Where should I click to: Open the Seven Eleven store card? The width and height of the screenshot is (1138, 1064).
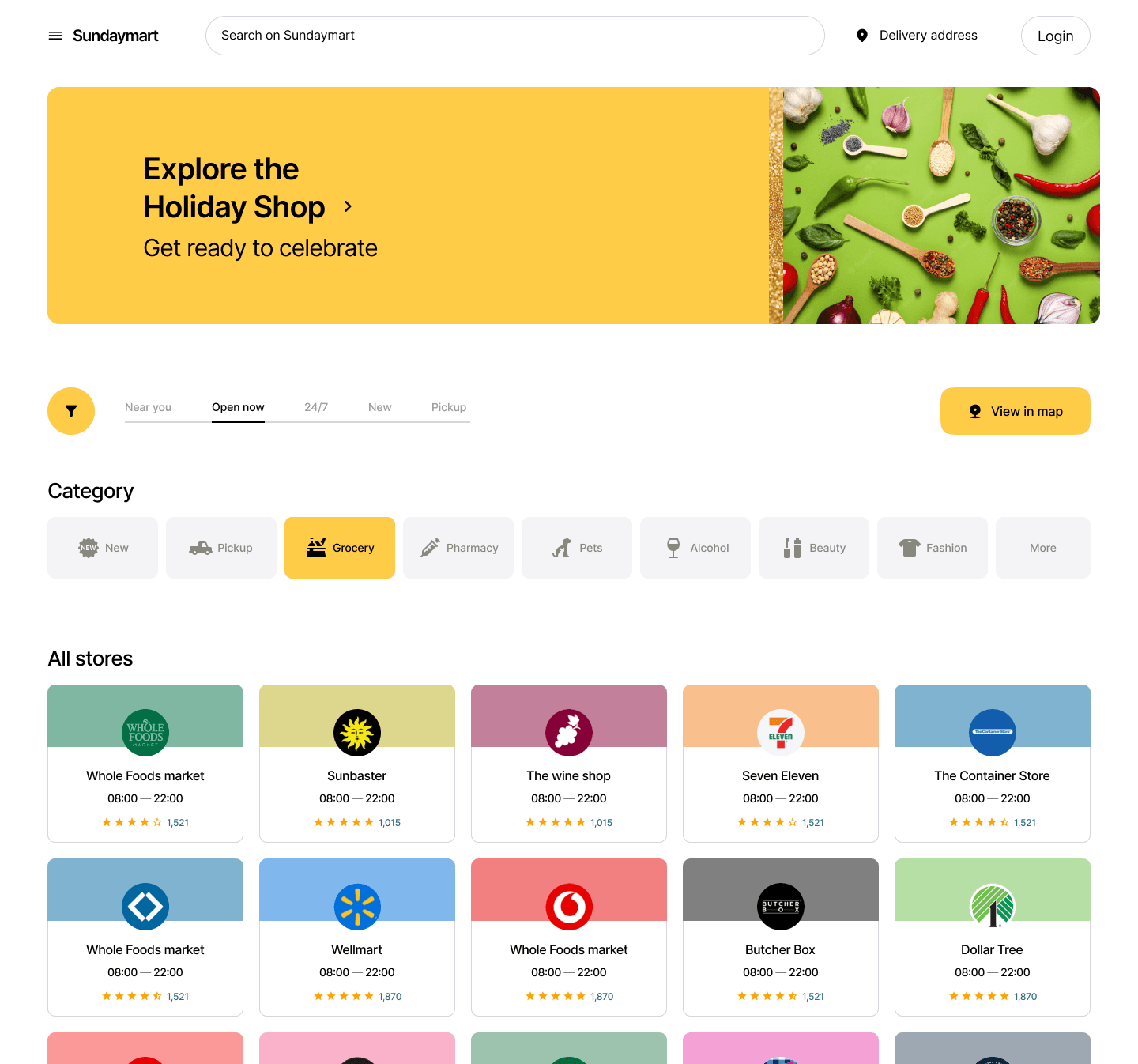pyautogui.click(x=781, y=764)
